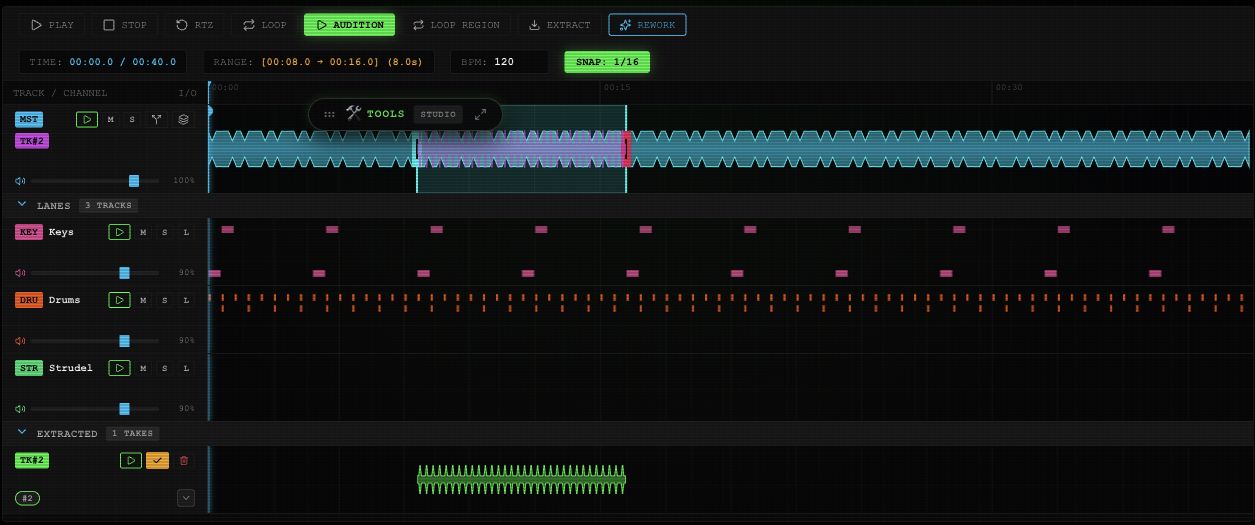Image resolution: width=1255 pixels, height=525 pixels.
Task: Mute the Keys lane
Action: [143, 232]
